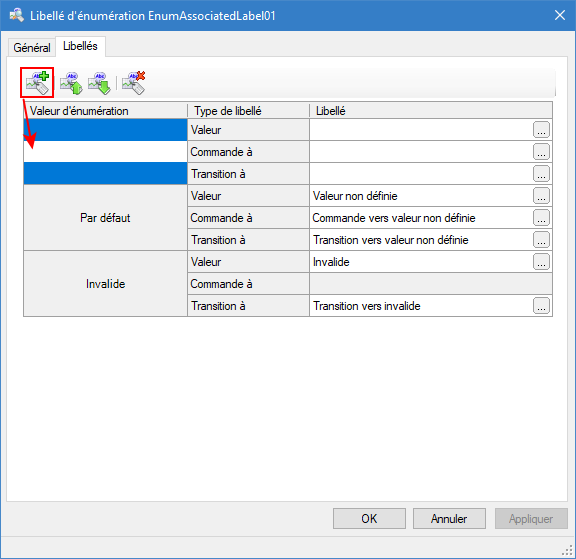Click the Annuler button
Screen dimensions: 576x559
[x=449, y=519]
